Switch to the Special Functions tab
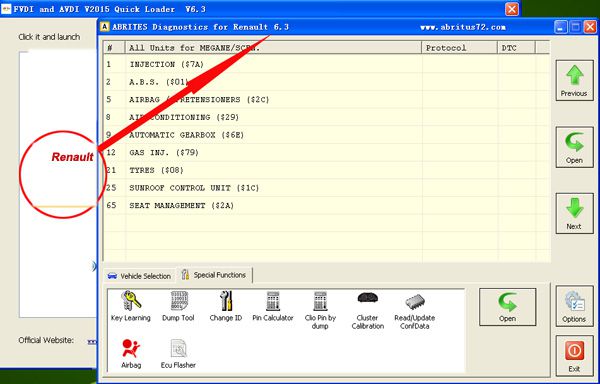 [214, 275]
